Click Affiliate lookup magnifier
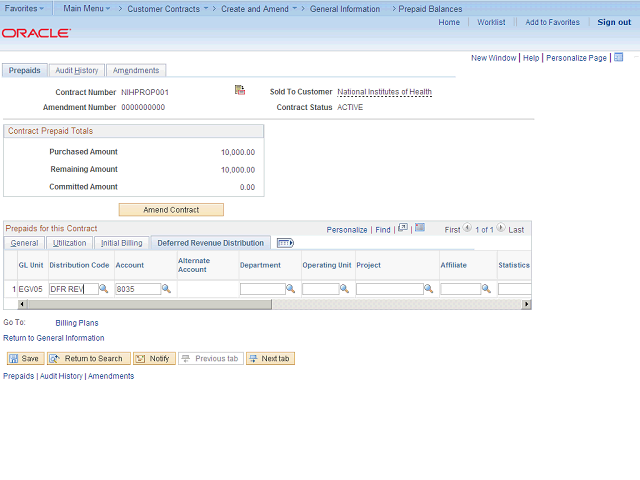 point(486,289)
